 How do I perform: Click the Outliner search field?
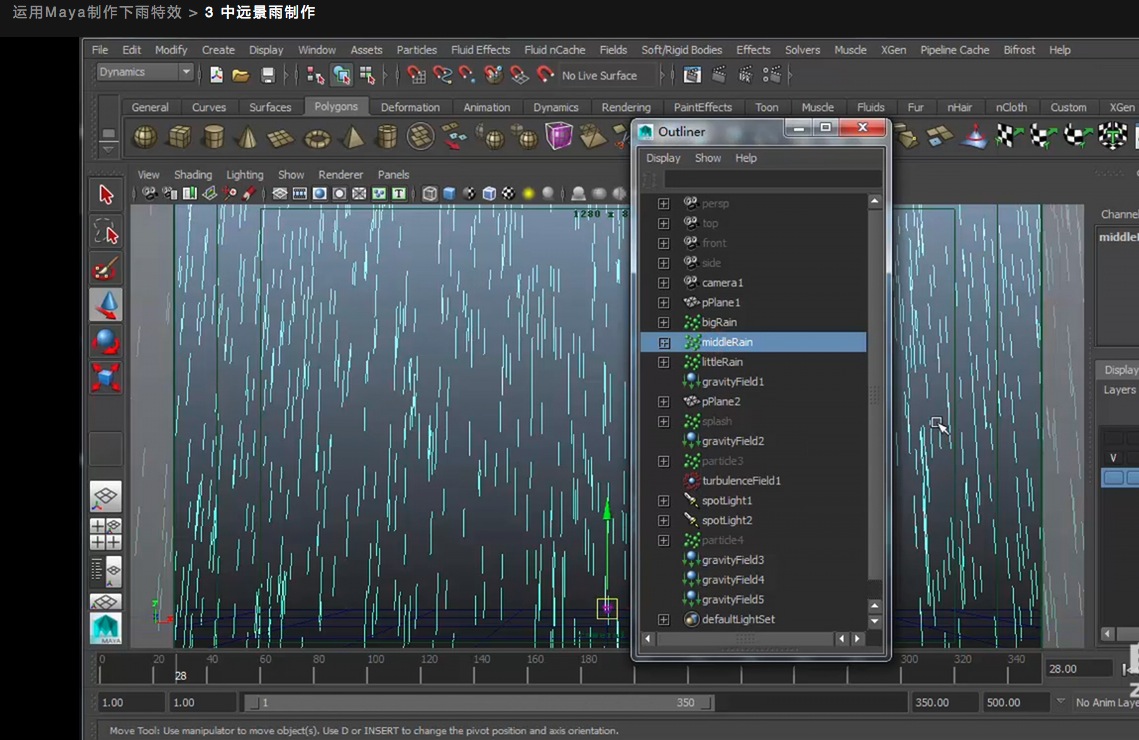[x=772, y=179]
